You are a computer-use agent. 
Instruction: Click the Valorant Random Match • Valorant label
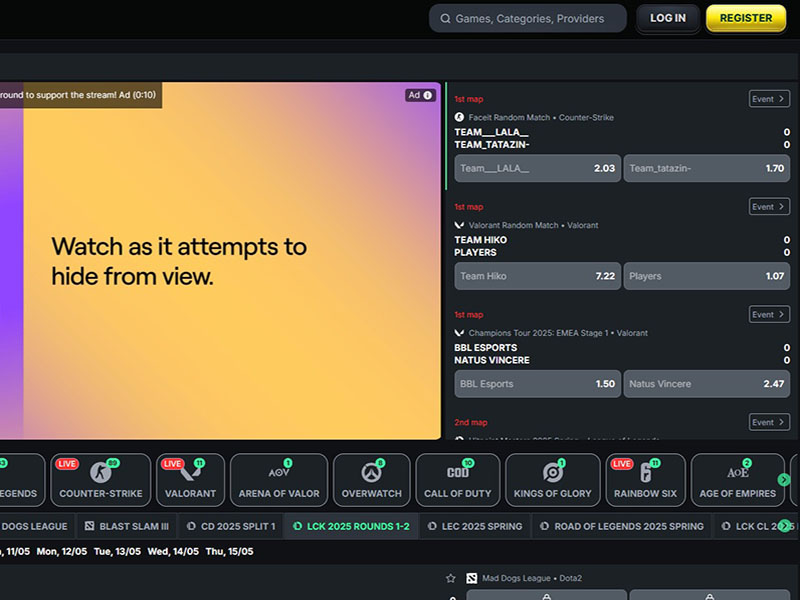[x=533, y=225]
